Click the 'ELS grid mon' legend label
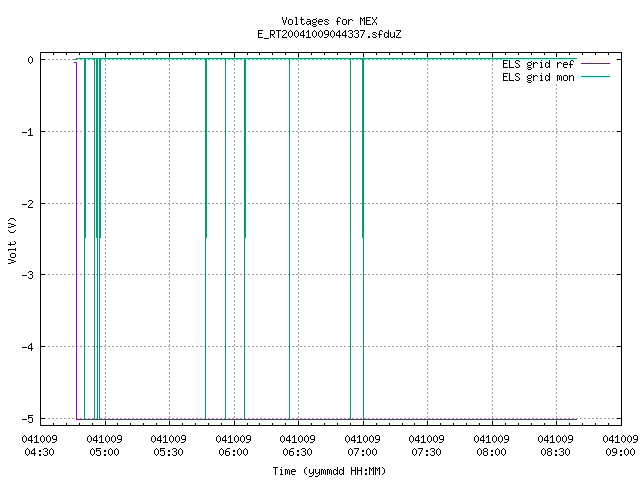 click(538, 77)
